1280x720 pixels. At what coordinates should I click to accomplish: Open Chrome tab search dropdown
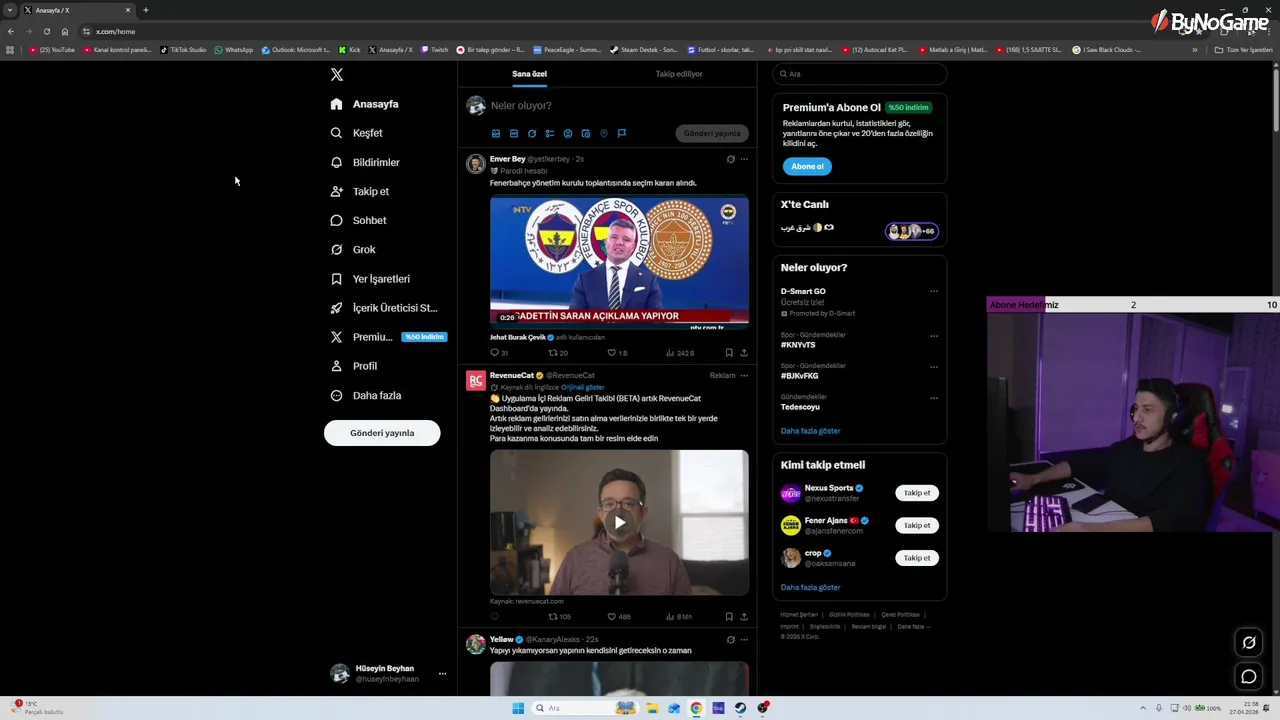10,10
